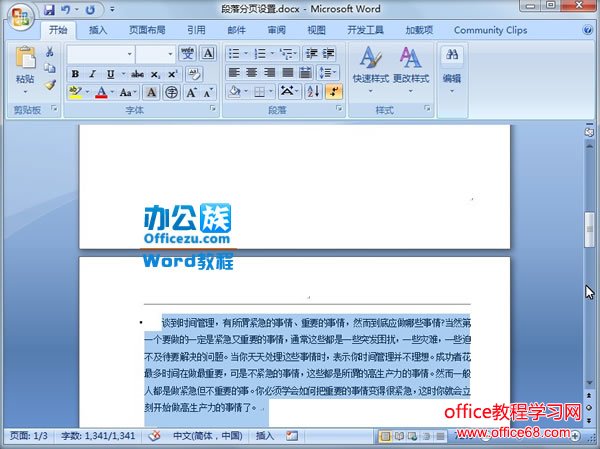Cut selection with scissors icon

point(50,52)
